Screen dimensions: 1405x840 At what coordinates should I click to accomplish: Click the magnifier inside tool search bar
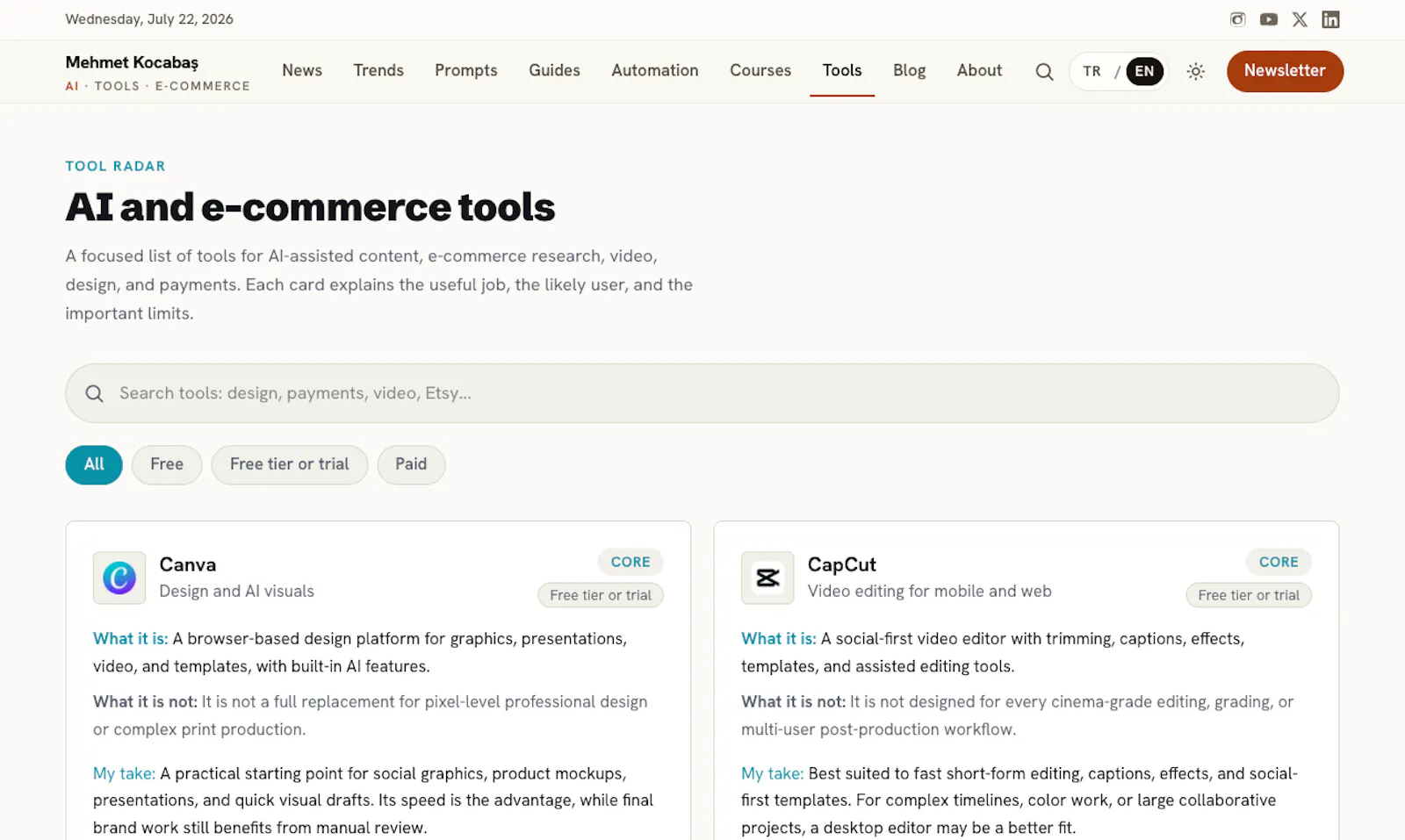tap(94, 393)
